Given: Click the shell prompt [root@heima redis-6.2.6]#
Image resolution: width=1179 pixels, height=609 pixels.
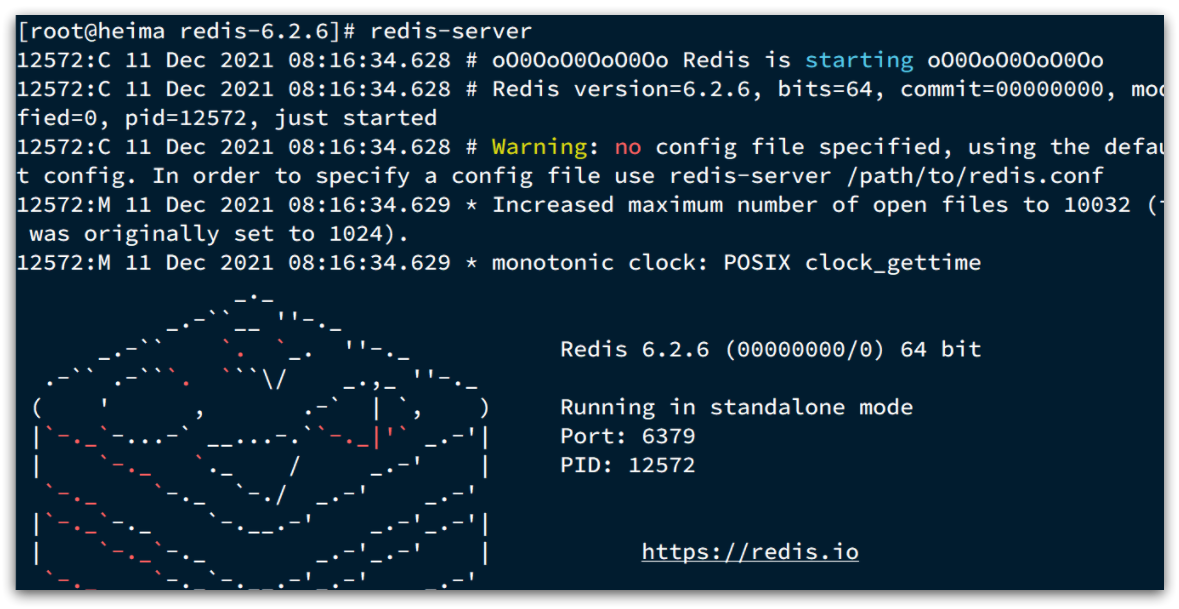Looking at the screenshot, I should pos(185,31).
